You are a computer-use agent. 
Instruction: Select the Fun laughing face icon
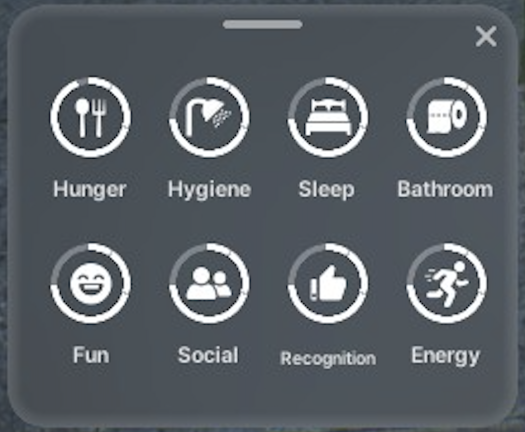[x=91, y=283]
